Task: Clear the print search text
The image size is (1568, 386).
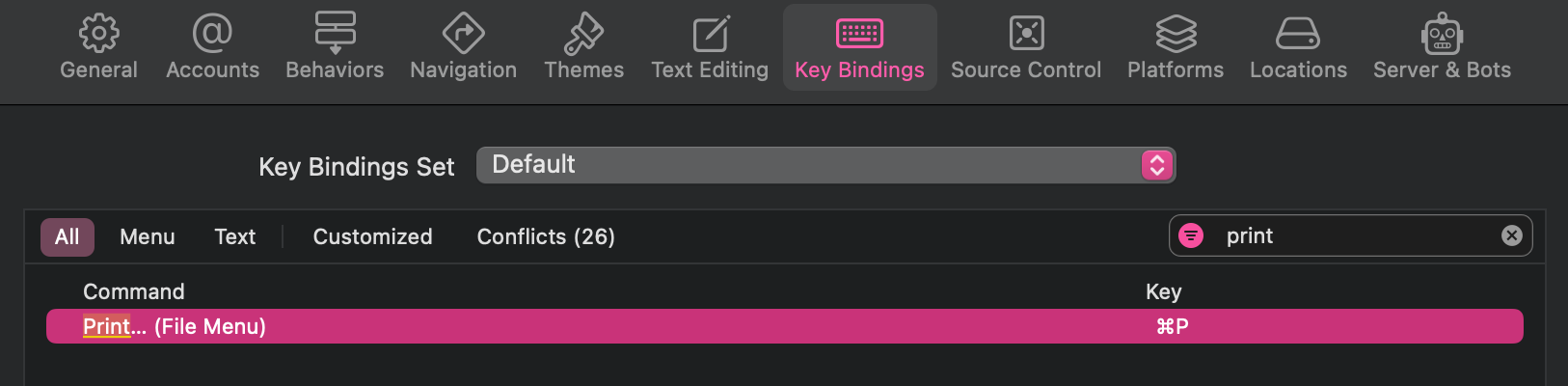Action: 1512,235
